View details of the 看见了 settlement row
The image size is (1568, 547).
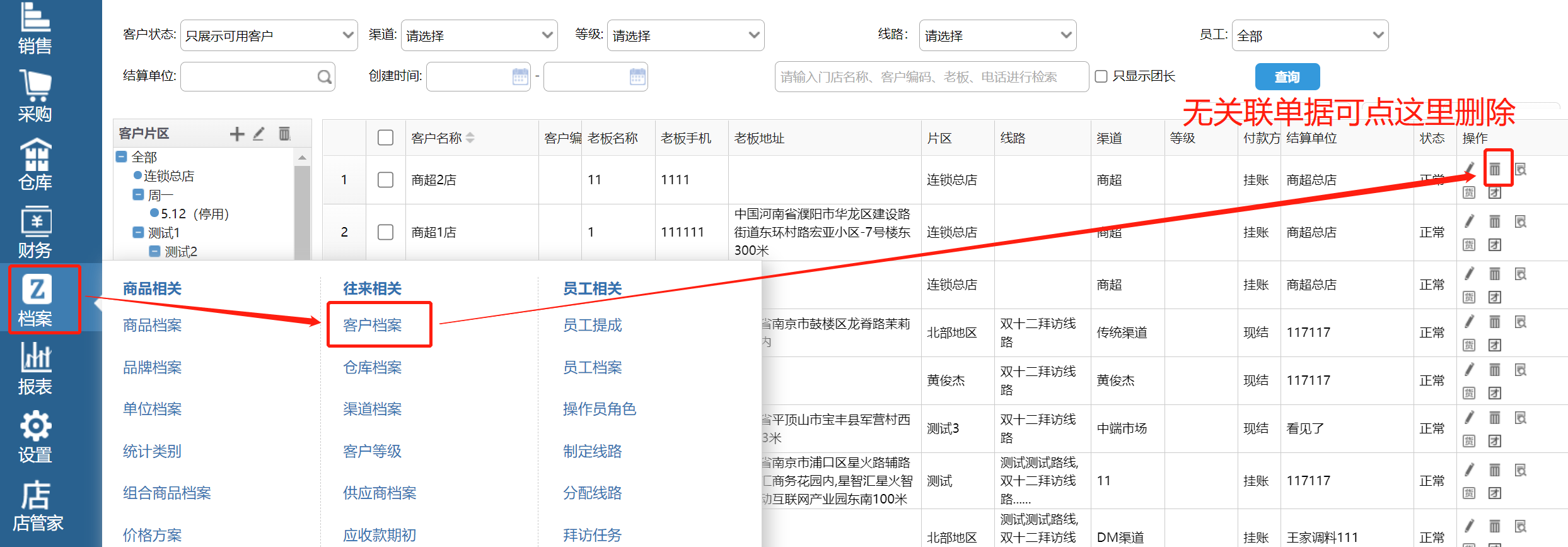1521,418
